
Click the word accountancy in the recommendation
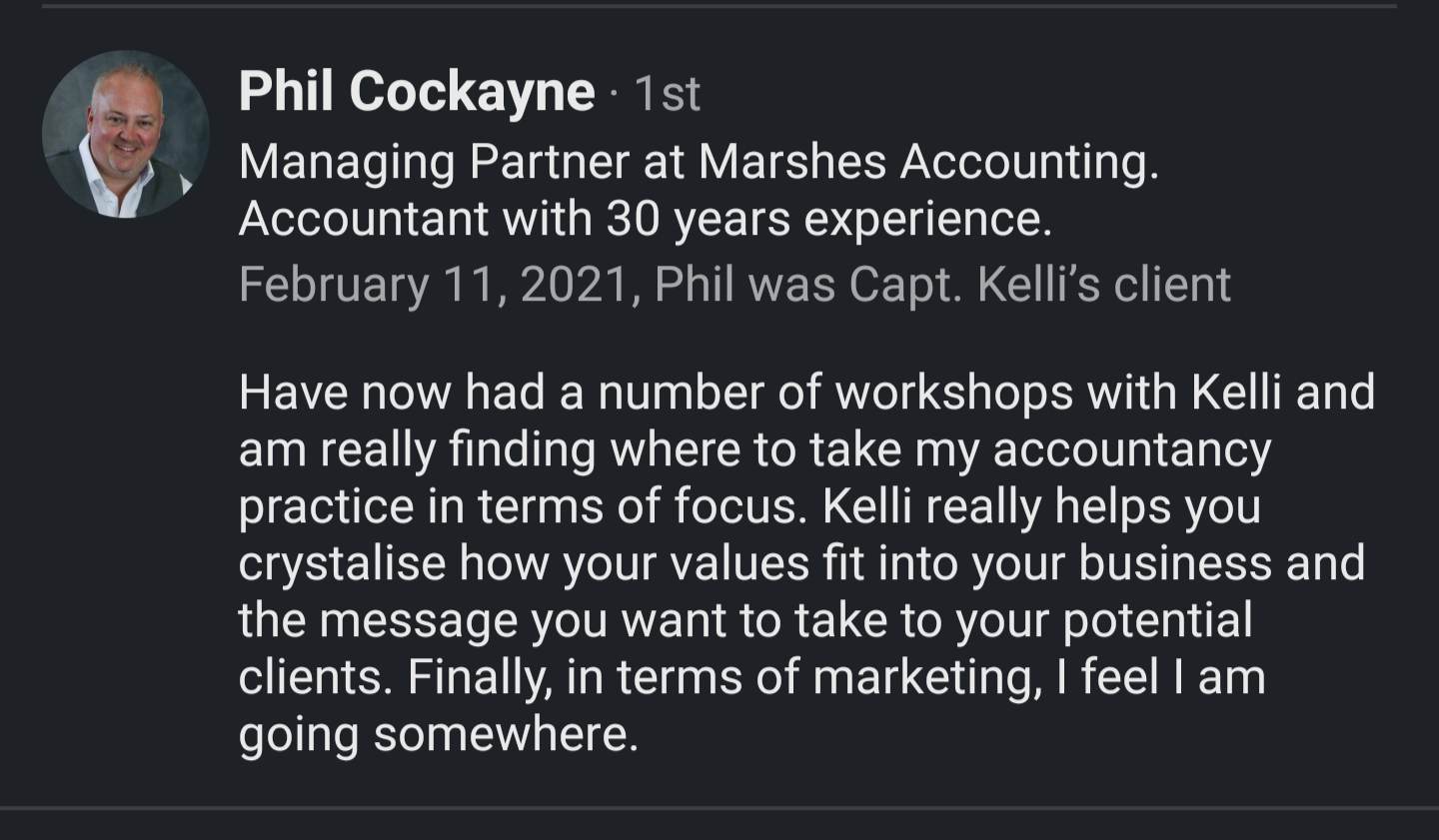click(x=1131, y=450)
